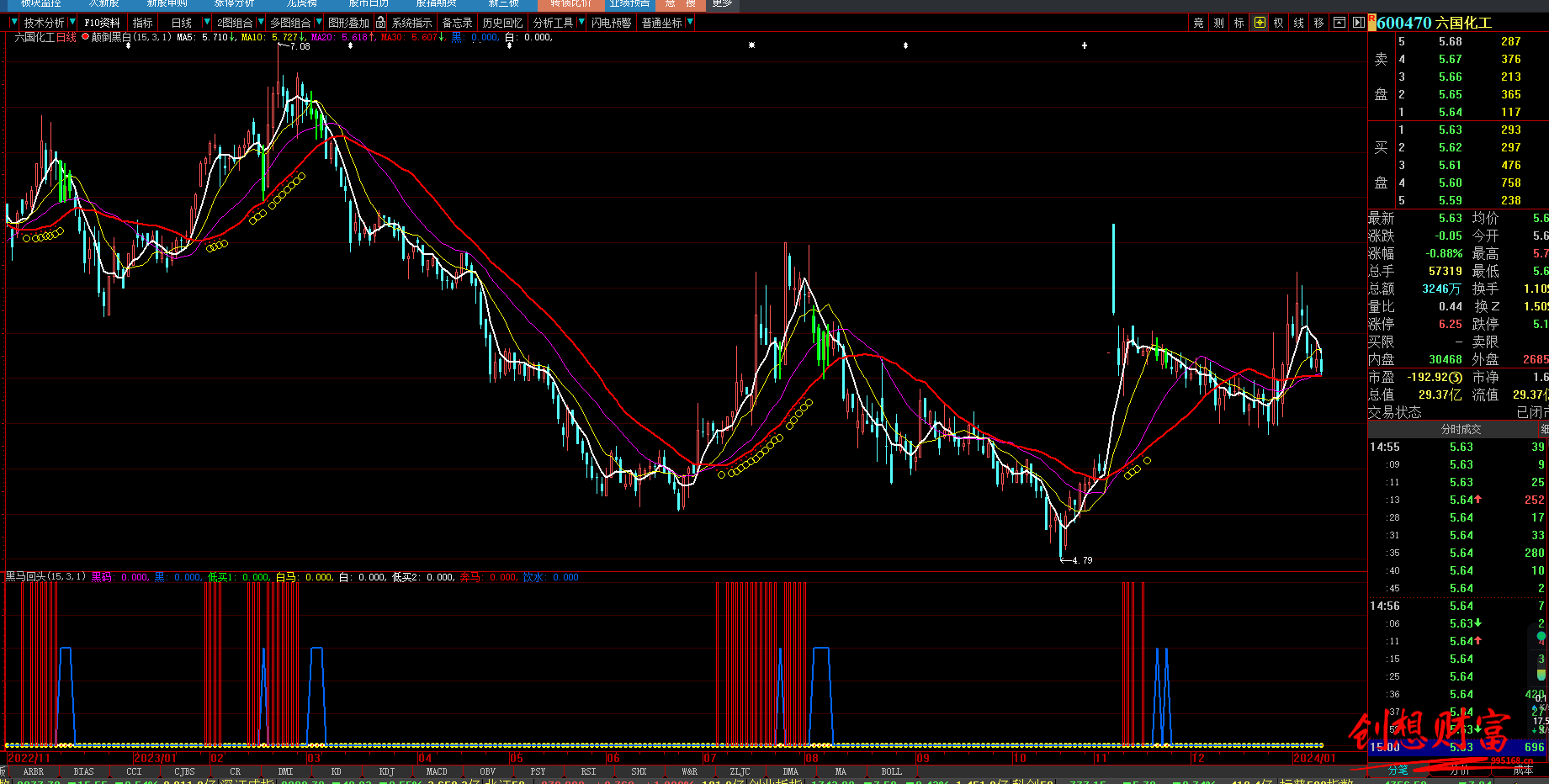Viewport: 1549px width, 784px height.
Task: Expand dropdown arrow after 日线
Action: click(207, 23)
